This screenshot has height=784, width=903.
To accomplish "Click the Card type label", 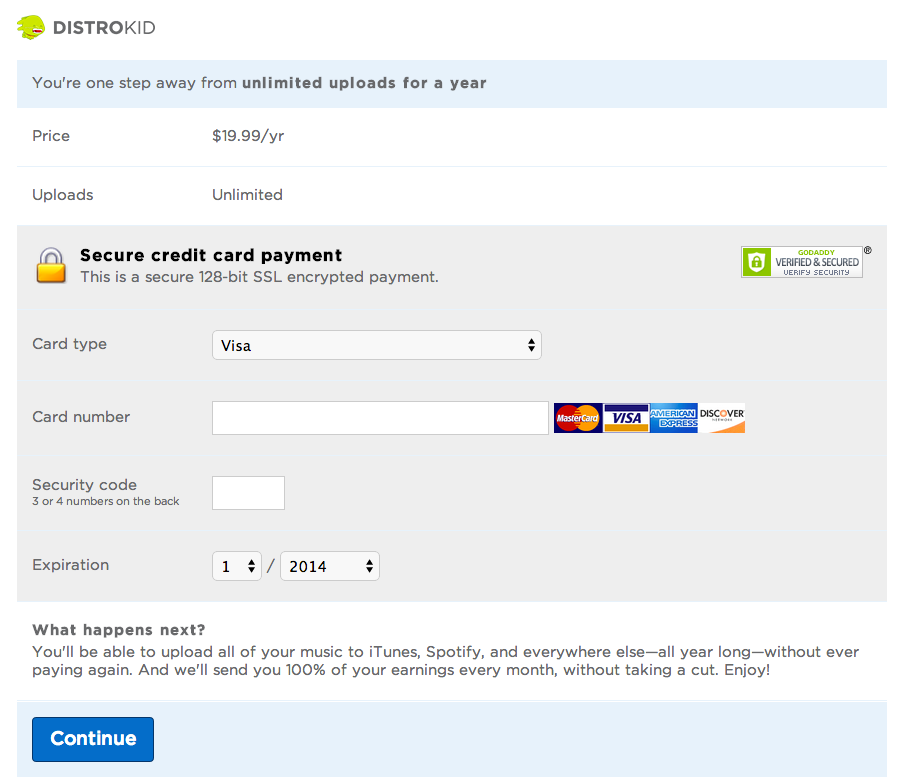I will (x=69, y=344).
